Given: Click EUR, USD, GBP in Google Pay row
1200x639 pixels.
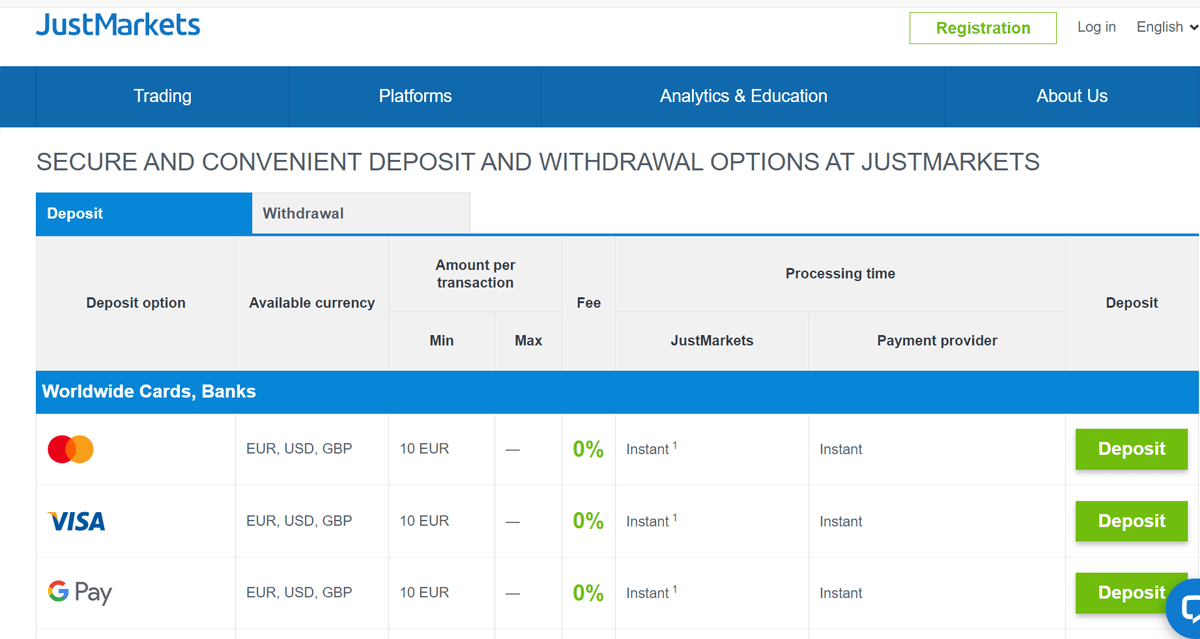Looking at the screenshot, I should [299, 593].
